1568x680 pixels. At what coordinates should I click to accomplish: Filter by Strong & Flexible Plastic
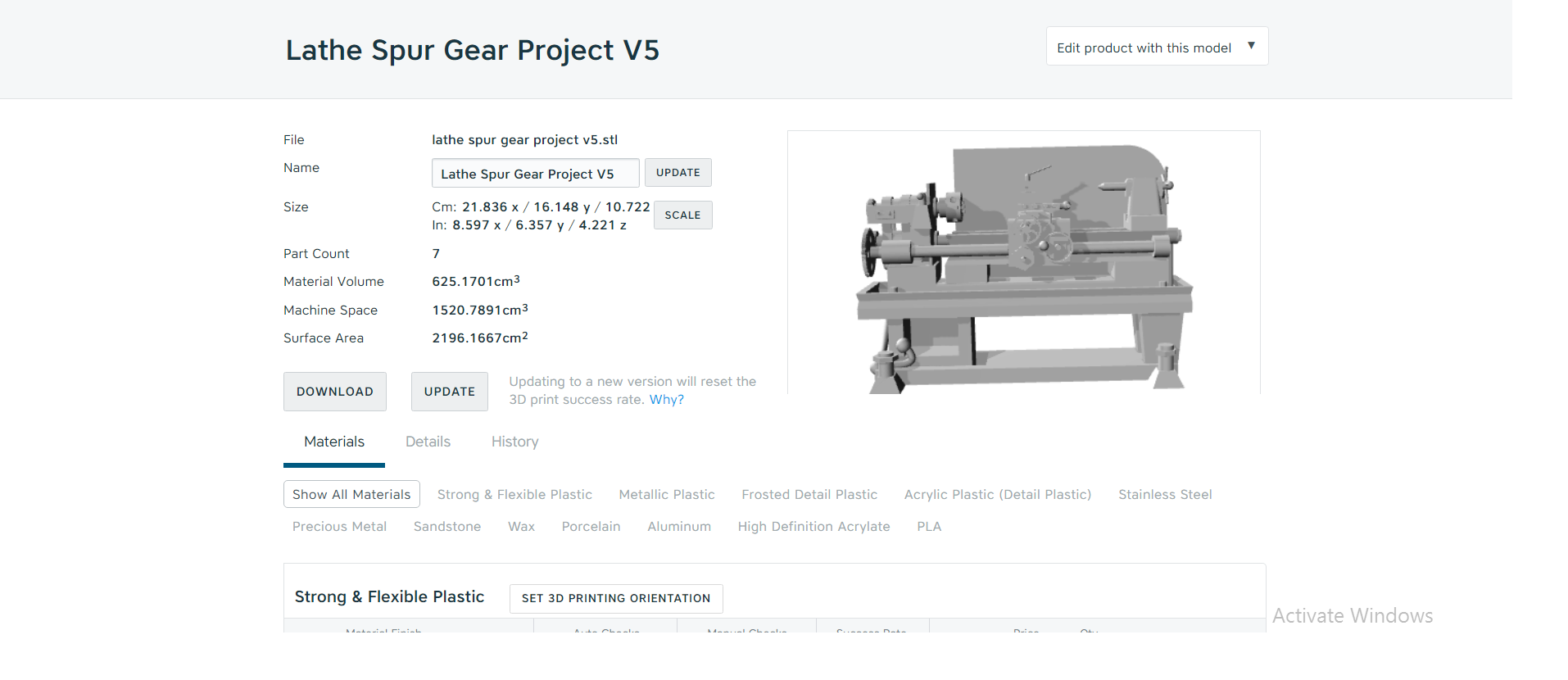514,495
